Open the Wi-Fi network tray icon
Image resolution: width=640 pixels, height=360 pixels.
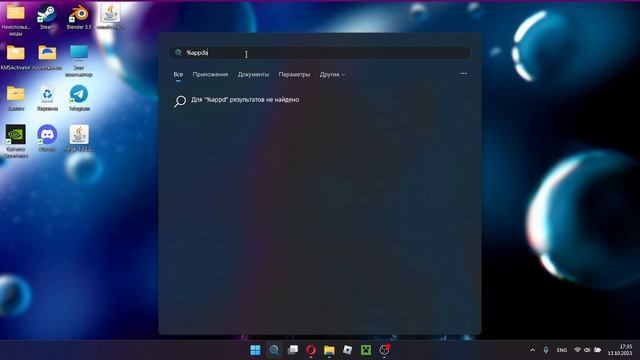click(x=577, y=350)
